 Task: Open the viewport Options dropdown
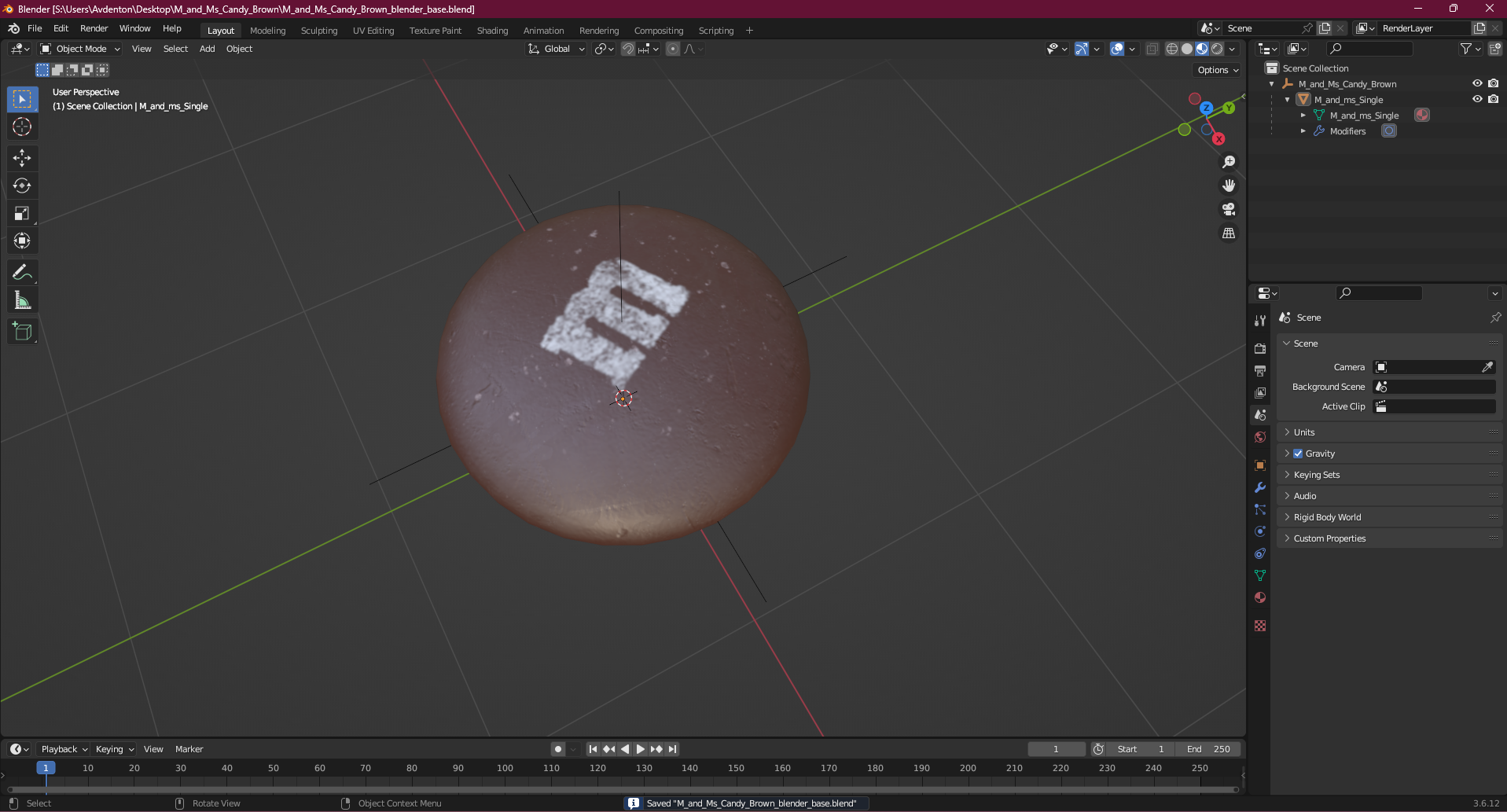(1218, 70)
